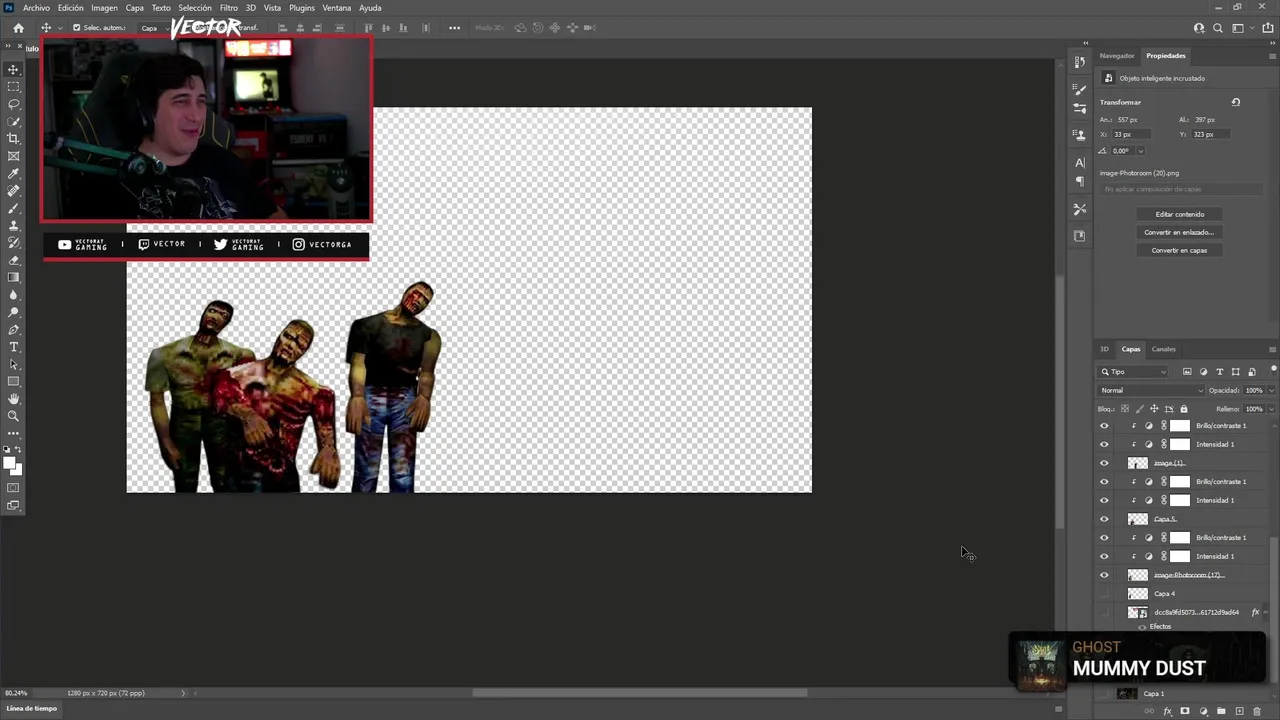Open Línea de tiempo panel
The width and height of the screenshot is (1280, 720).
[x=32, y=708]
